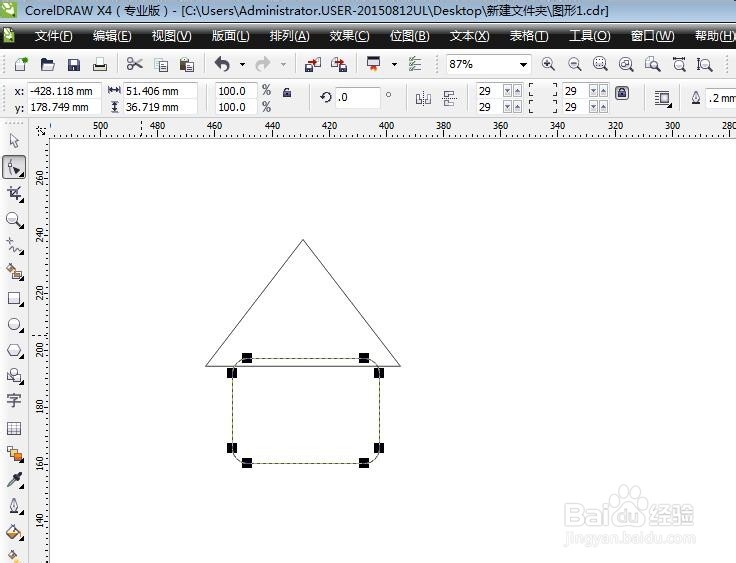
Task: Open the 效果(C) menu
Action: 349,36
